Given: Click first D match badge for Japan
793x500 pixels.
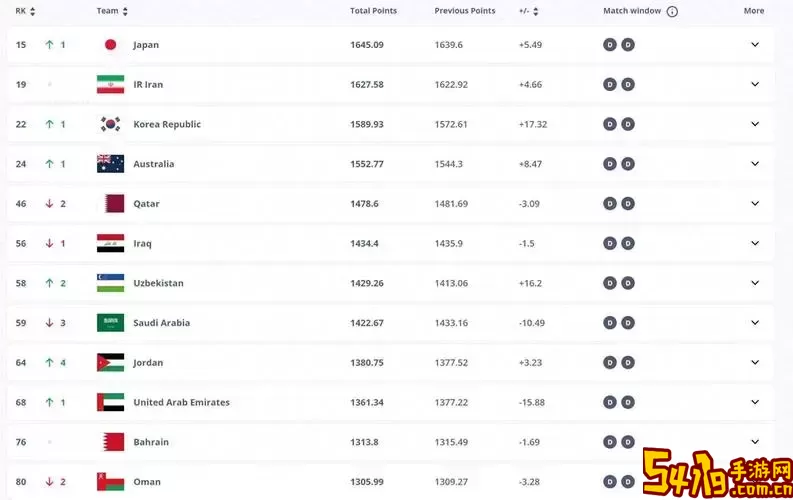Looking at the screenshot, I should pyautogui.click(x=610, y=44).
